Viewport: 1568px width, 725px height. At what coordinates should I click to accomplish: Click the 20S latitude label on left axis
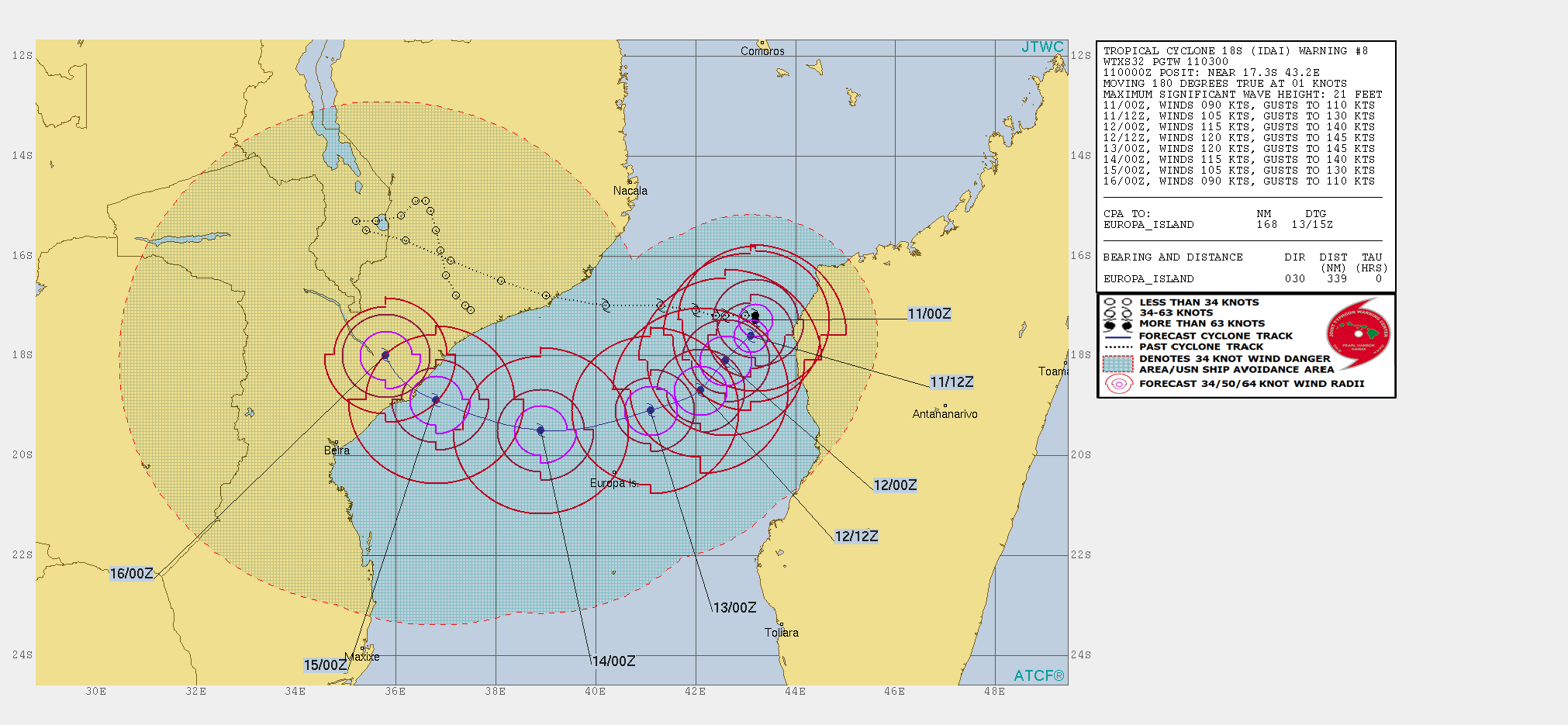22,455
